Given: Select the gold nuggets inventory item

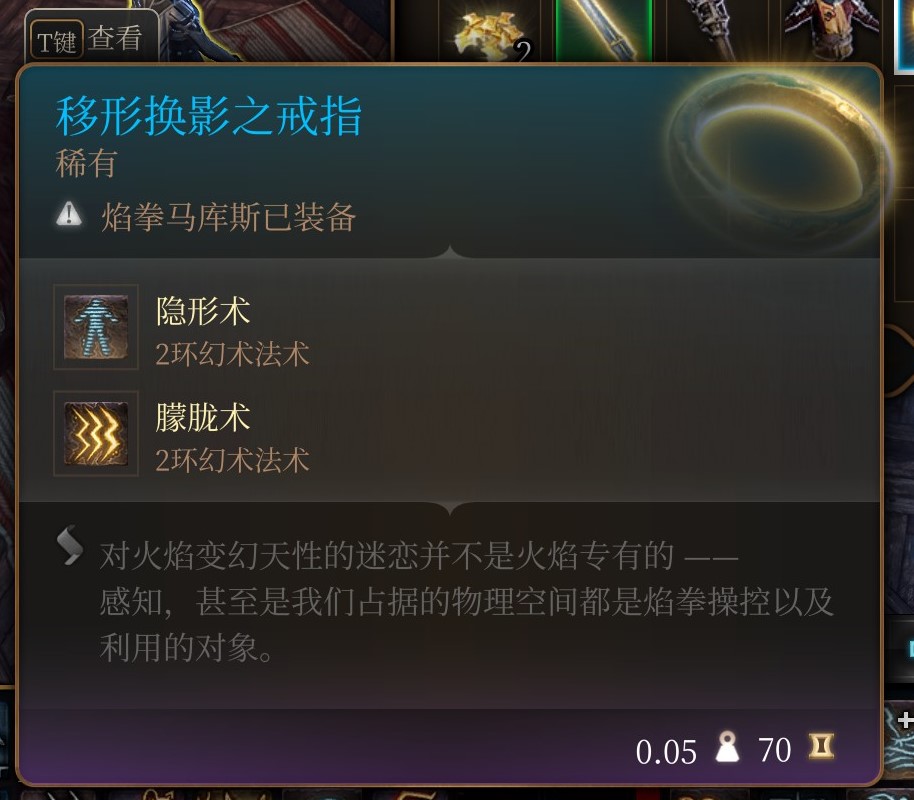Looking at the screenshot, I should (492, 32).
